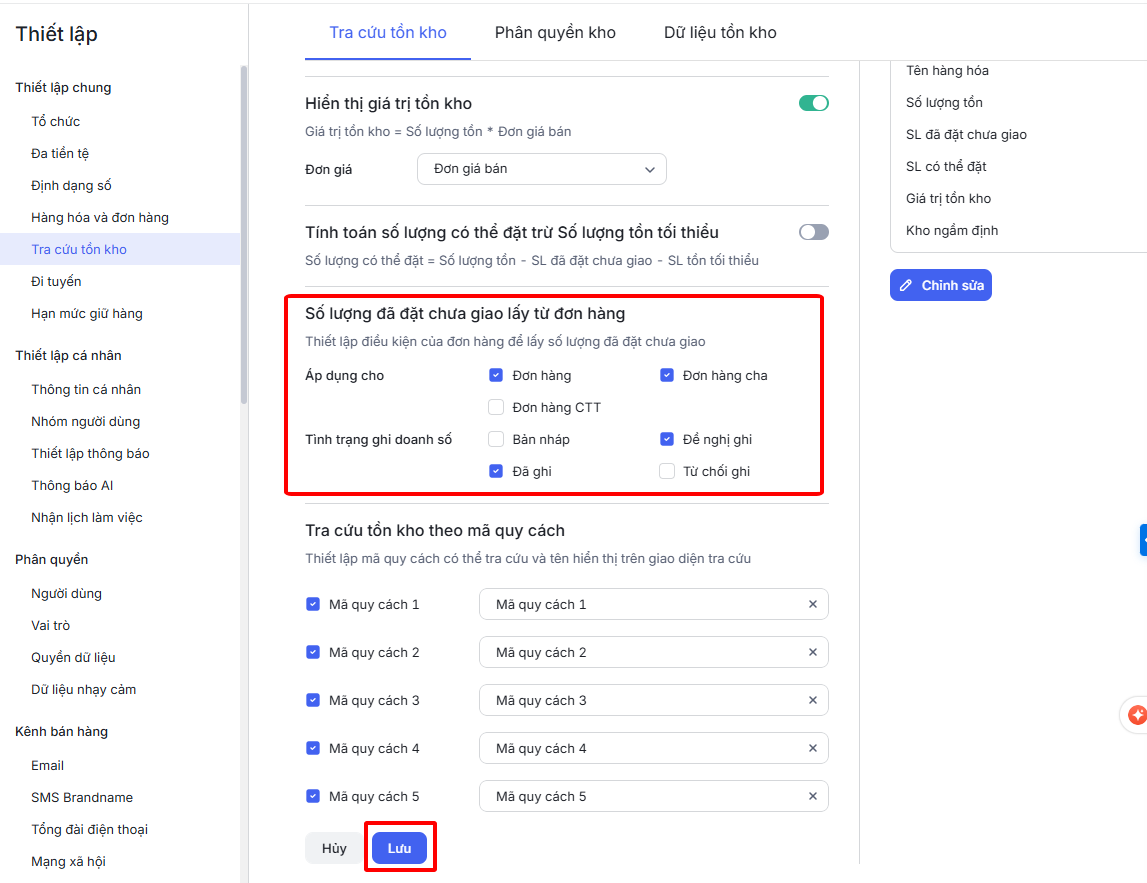Viewport: 1147px width, 883px height.
Task: Open Thông tin cá nhân
Action: [x=86, y=389]
